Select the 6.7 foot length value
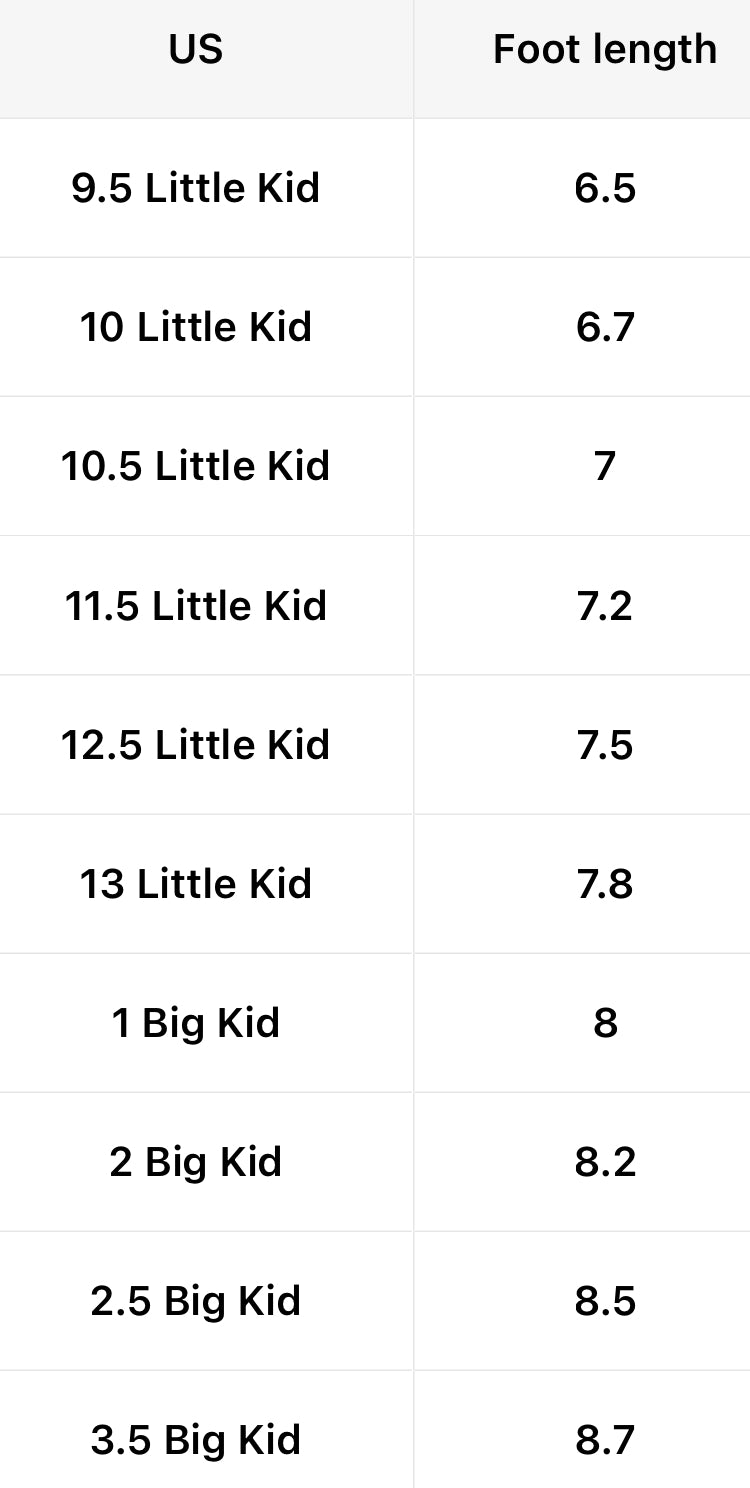 tap(605, 327)
